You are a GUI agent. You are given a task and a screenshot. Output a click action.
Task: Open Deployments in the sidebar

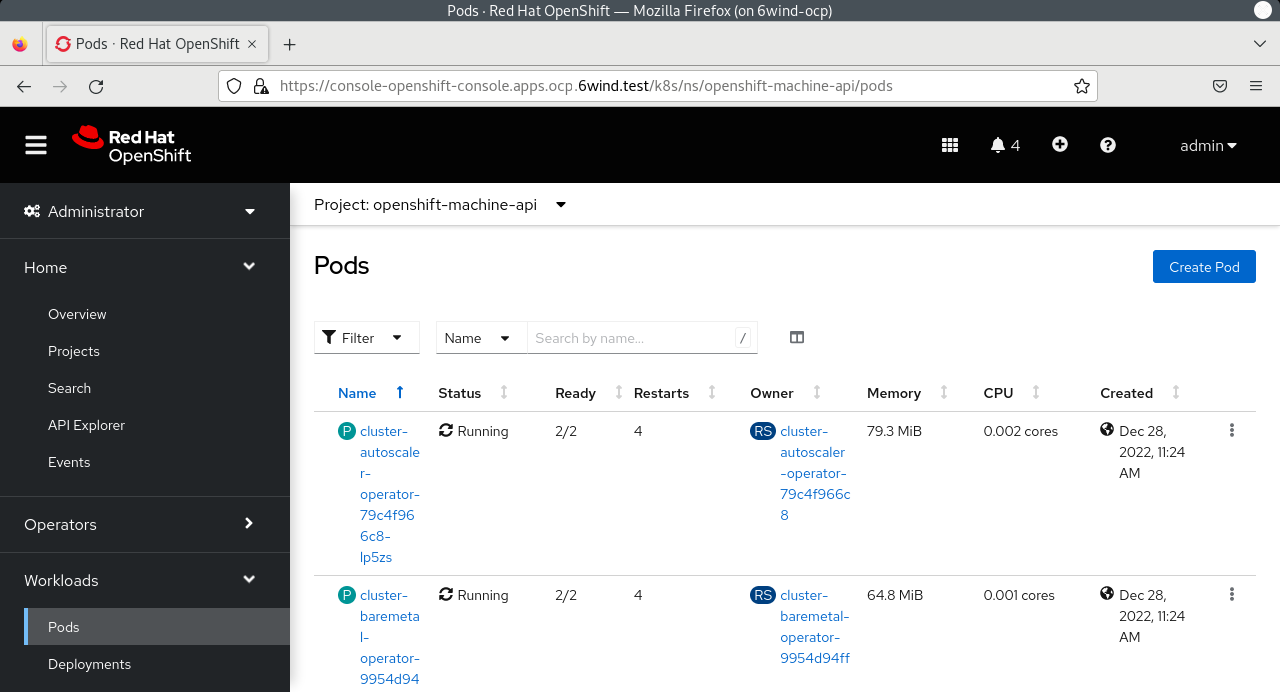[89, 664]
